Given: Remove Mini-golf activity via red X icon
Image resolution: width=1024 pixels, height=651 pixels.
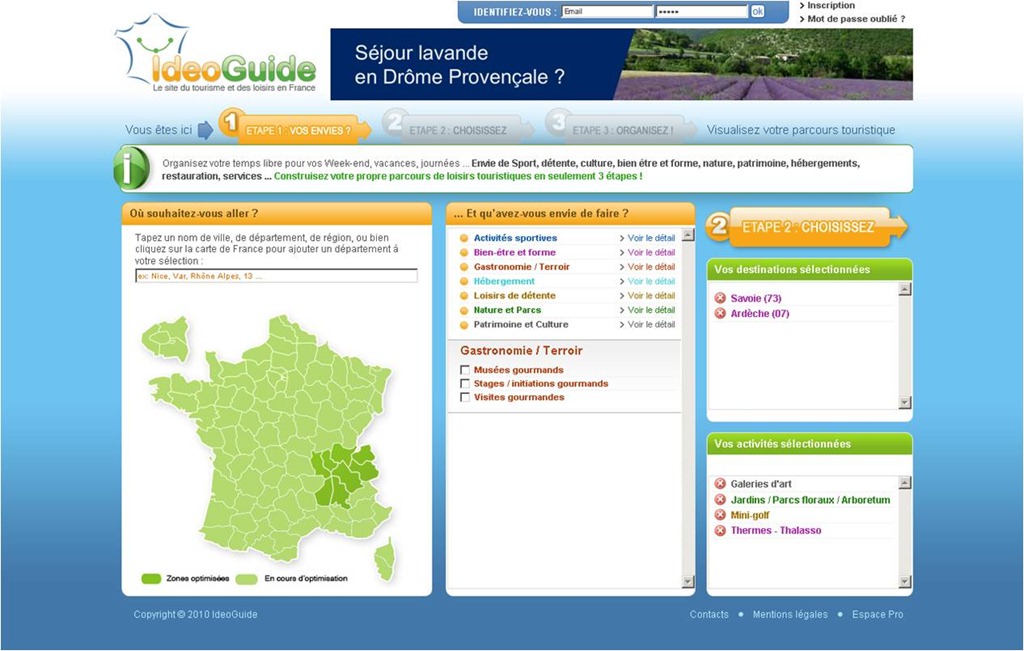Looking at the screenshot, I should click(x=720, y=516).
